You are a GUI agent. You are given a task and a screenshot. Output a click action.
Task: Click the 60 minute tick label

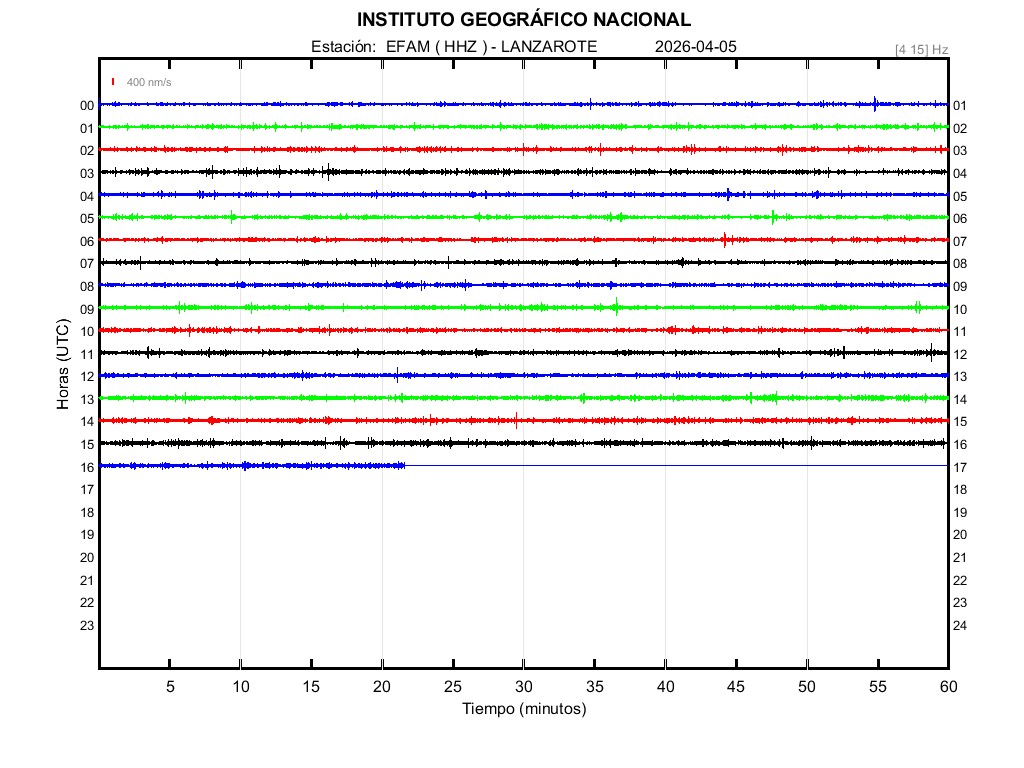point(948,686)
